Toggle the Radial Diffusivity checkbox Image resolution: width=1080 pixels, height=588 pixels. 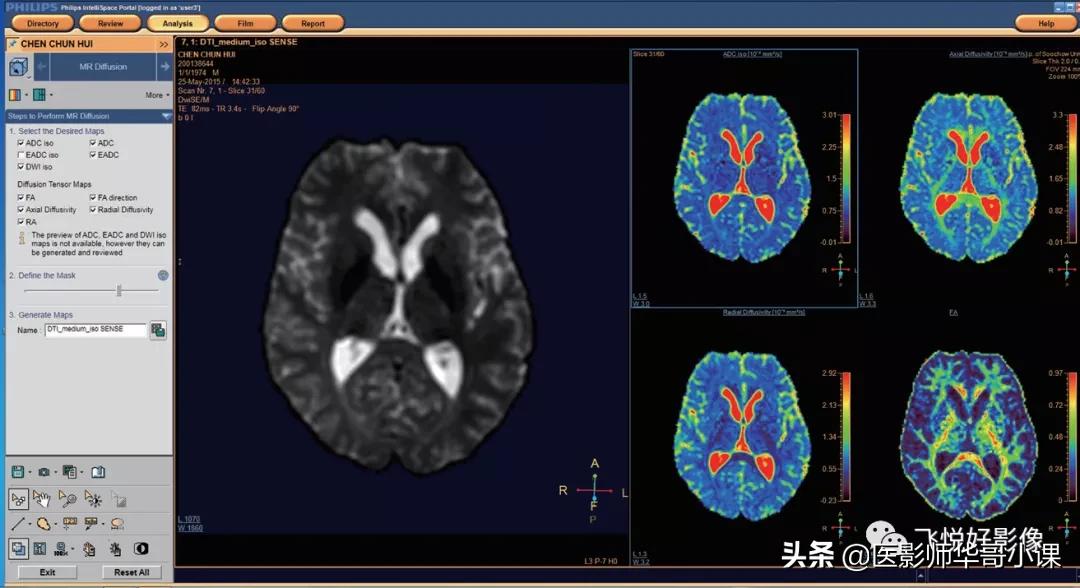[93, 209]
